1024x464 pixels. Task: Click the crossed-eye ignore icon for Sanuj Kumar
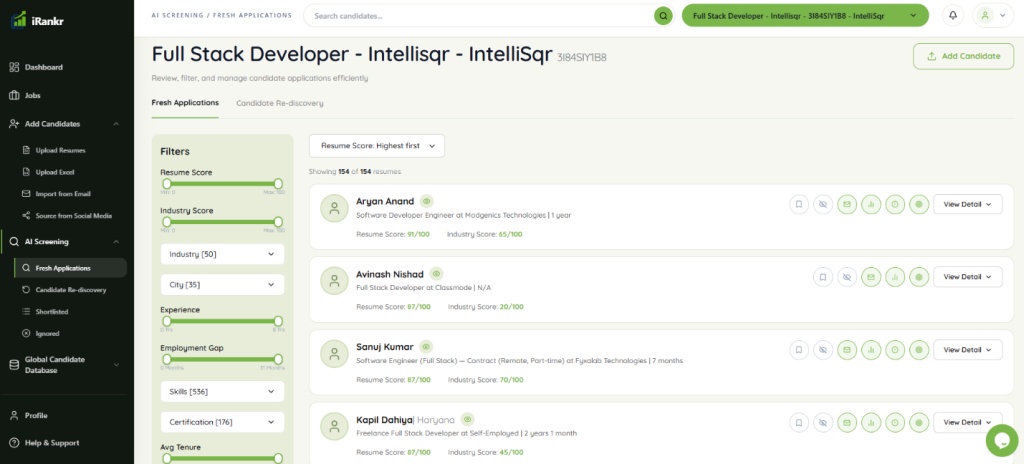coord(822,350)
